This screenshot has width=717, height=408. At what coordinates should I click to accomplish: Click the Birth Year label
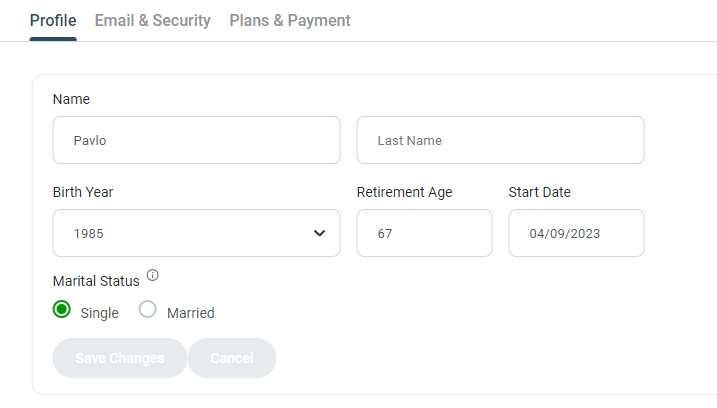click(x=90, y=192)
